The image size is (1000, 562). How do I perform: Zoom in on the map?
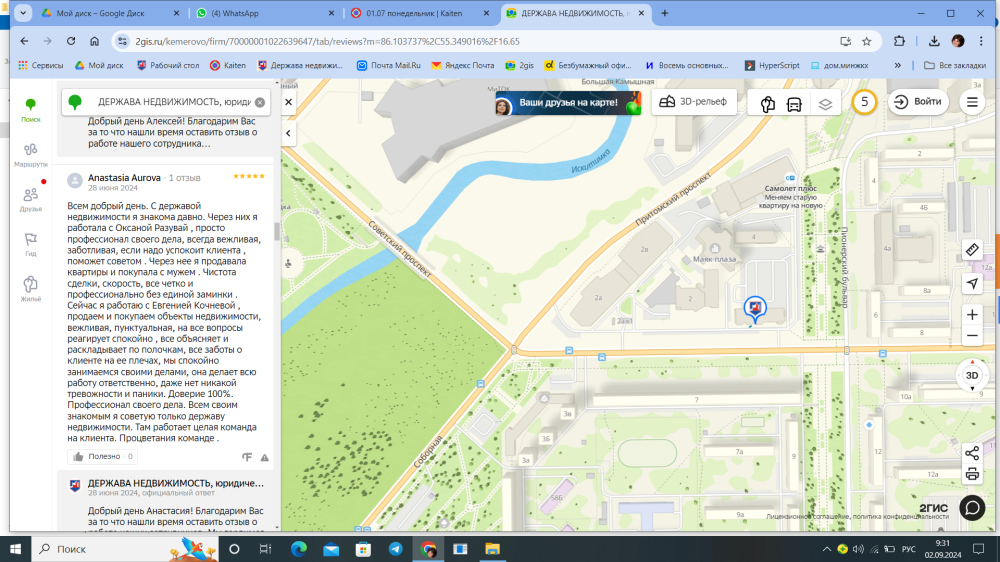(x=972, y=314)
